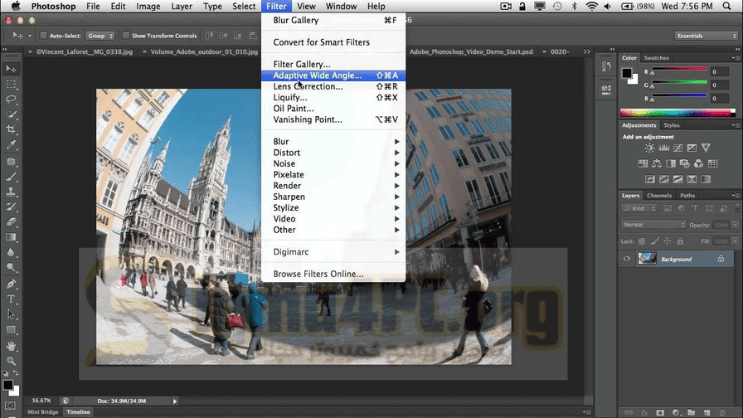Hide the Background layer eye icon

click(x=627, y=259)
